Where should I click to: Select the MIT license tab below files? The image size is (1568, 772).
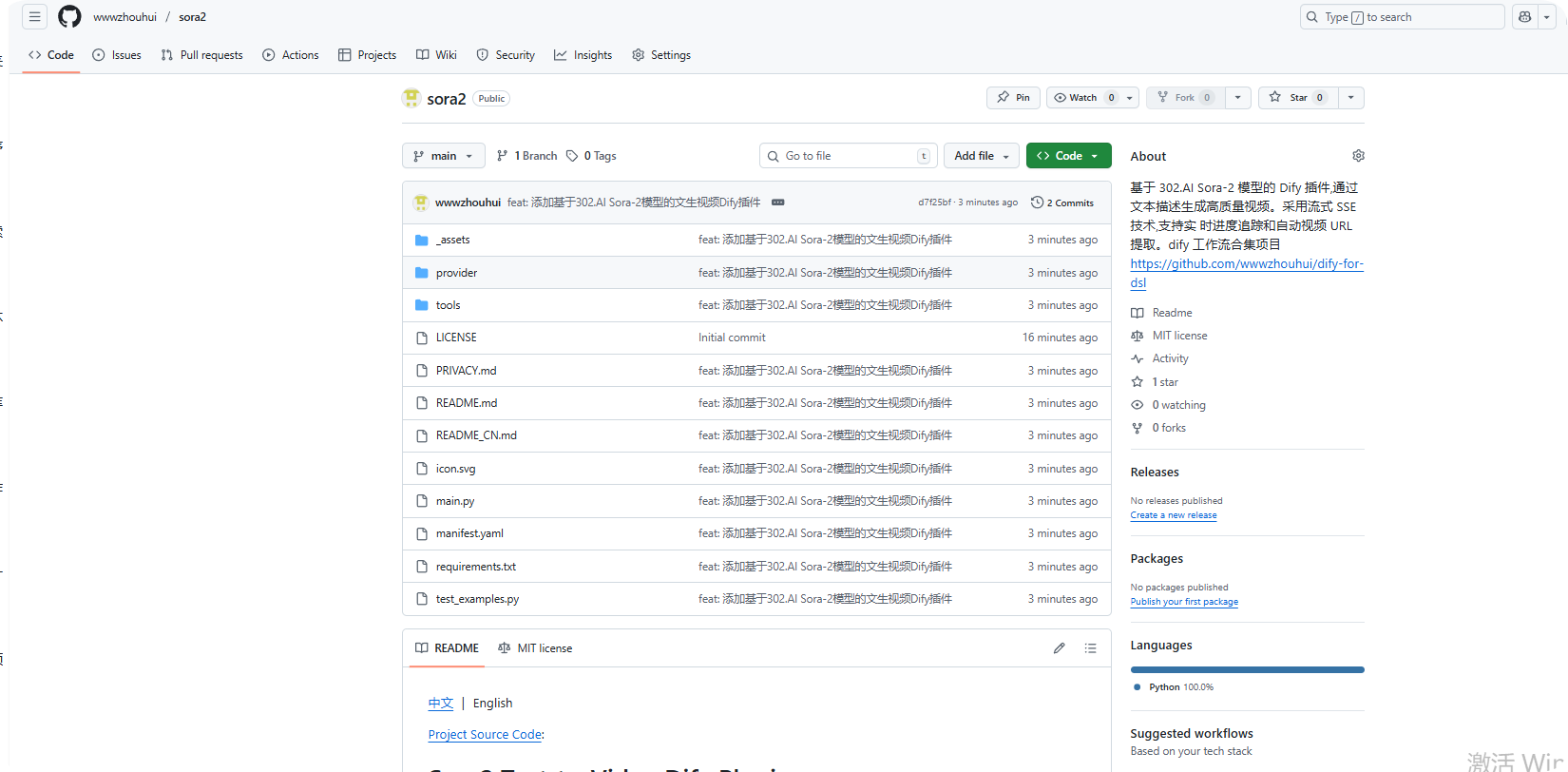click(x=535, y=648)
